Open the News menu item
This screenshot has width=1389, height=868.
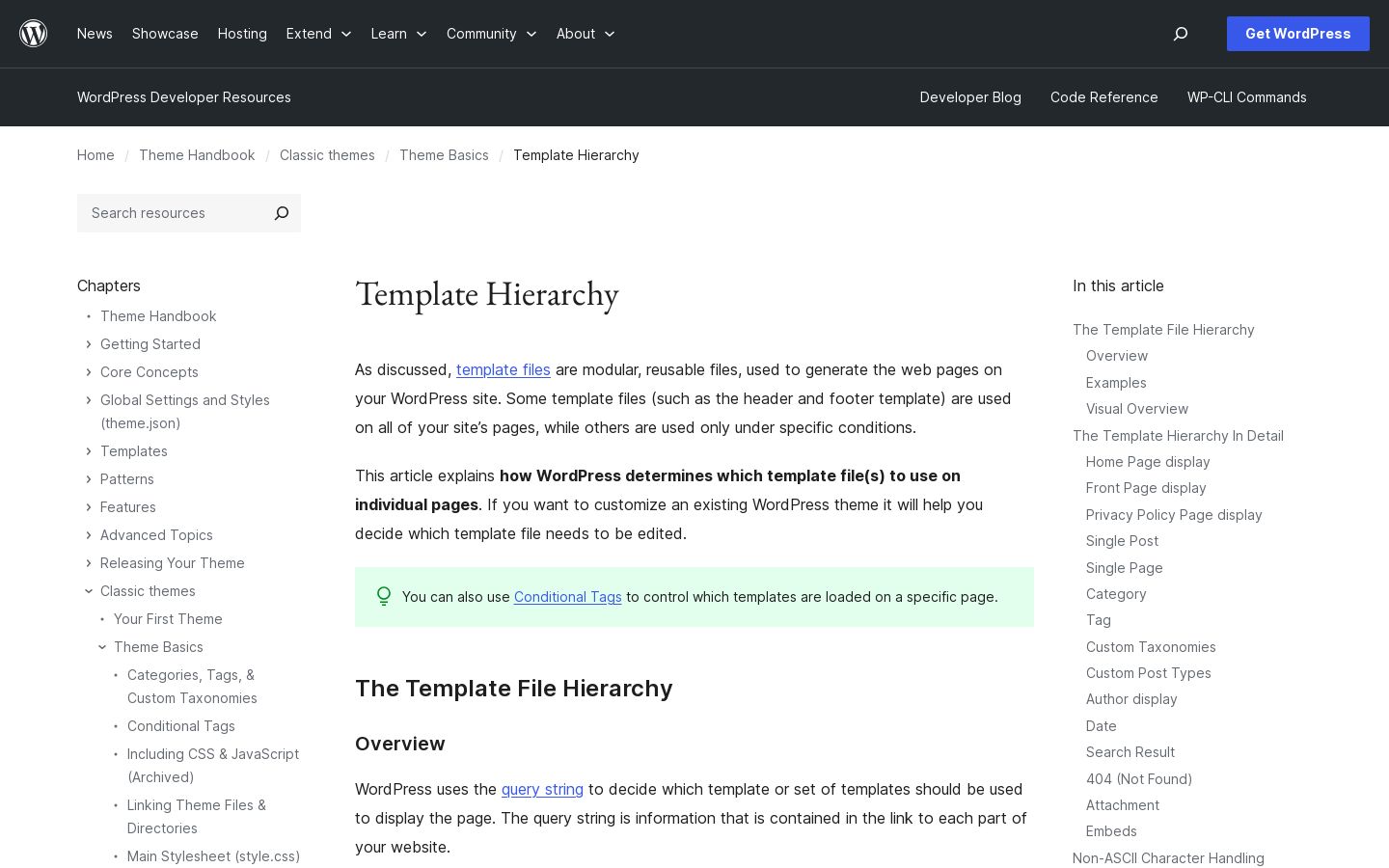95,34
